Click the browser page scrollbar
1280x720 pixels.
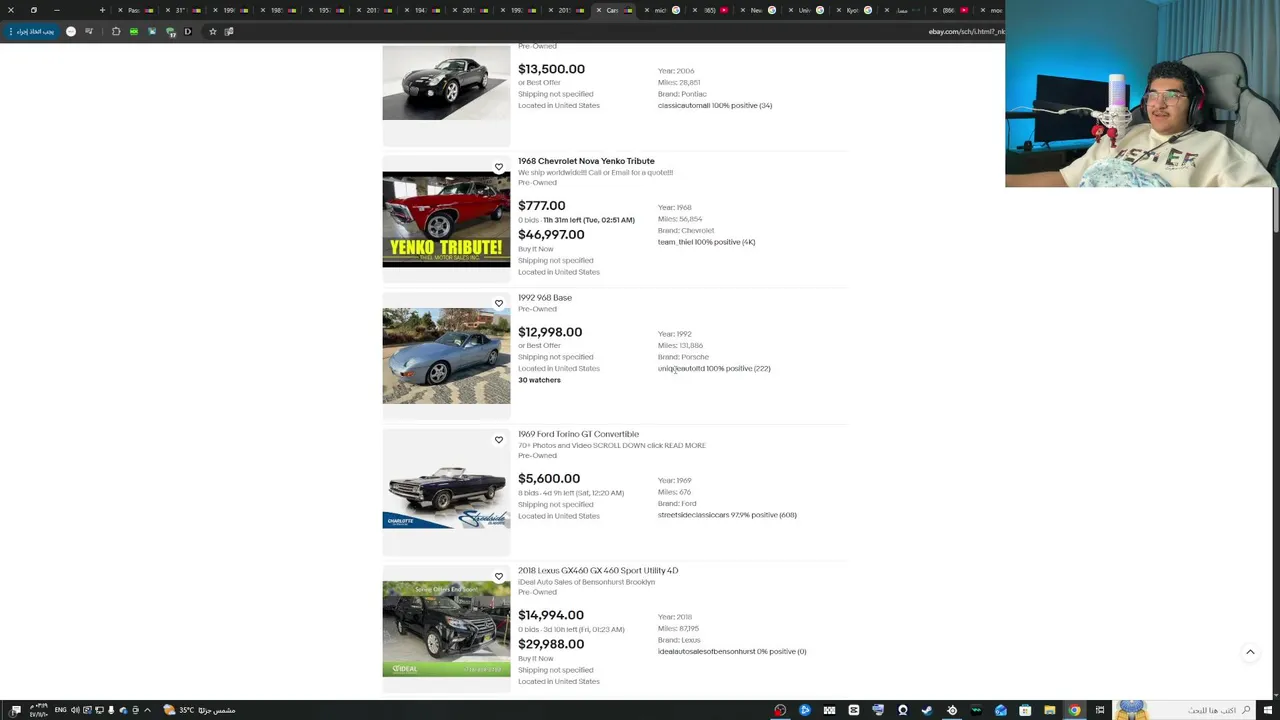click(x=1275, y=210)
